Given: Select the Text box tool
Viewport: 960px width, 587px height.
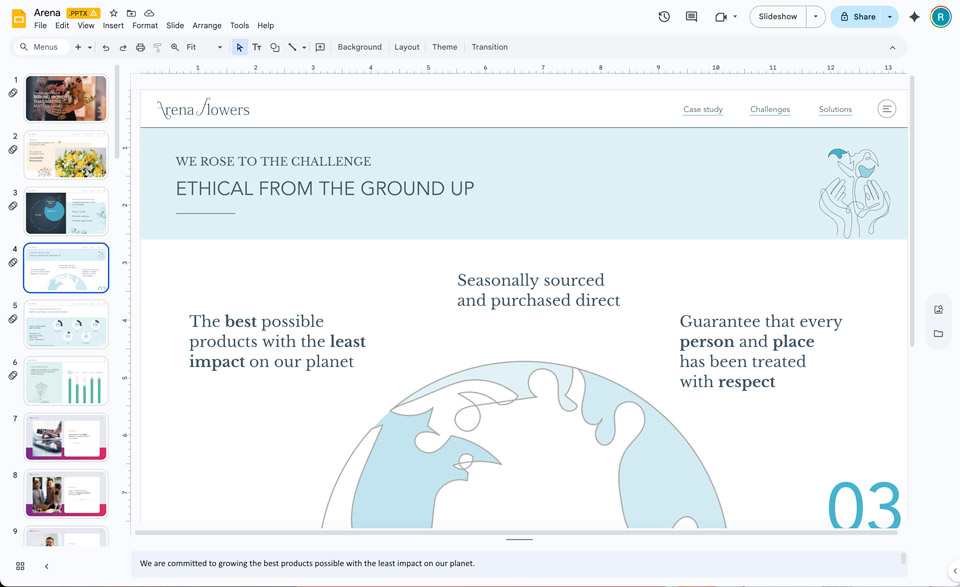Looking at the screenshot, I should pyautogui.click(x=257, y=47).
